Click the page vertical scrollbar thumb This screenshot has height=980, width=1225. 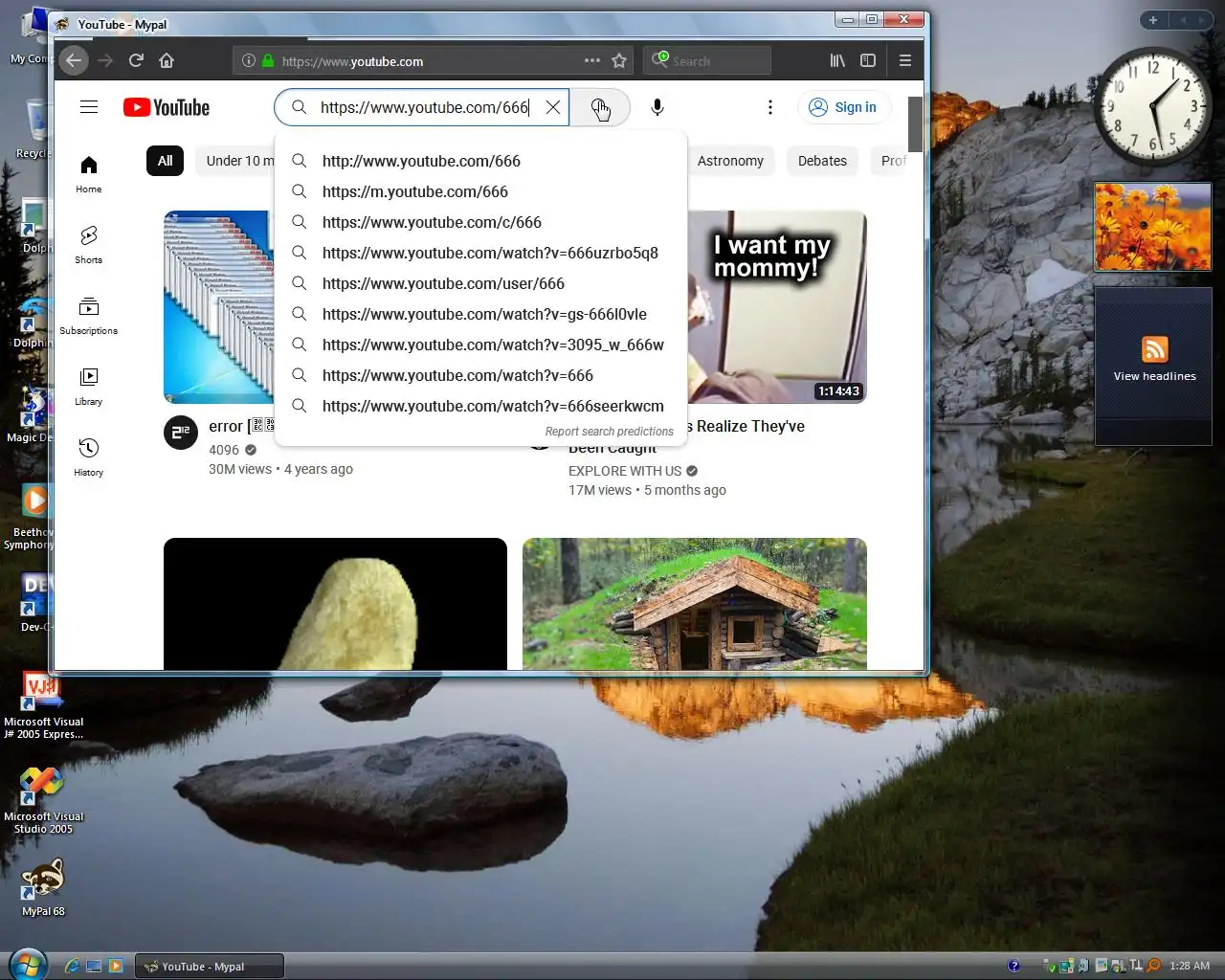pos(915,123)
